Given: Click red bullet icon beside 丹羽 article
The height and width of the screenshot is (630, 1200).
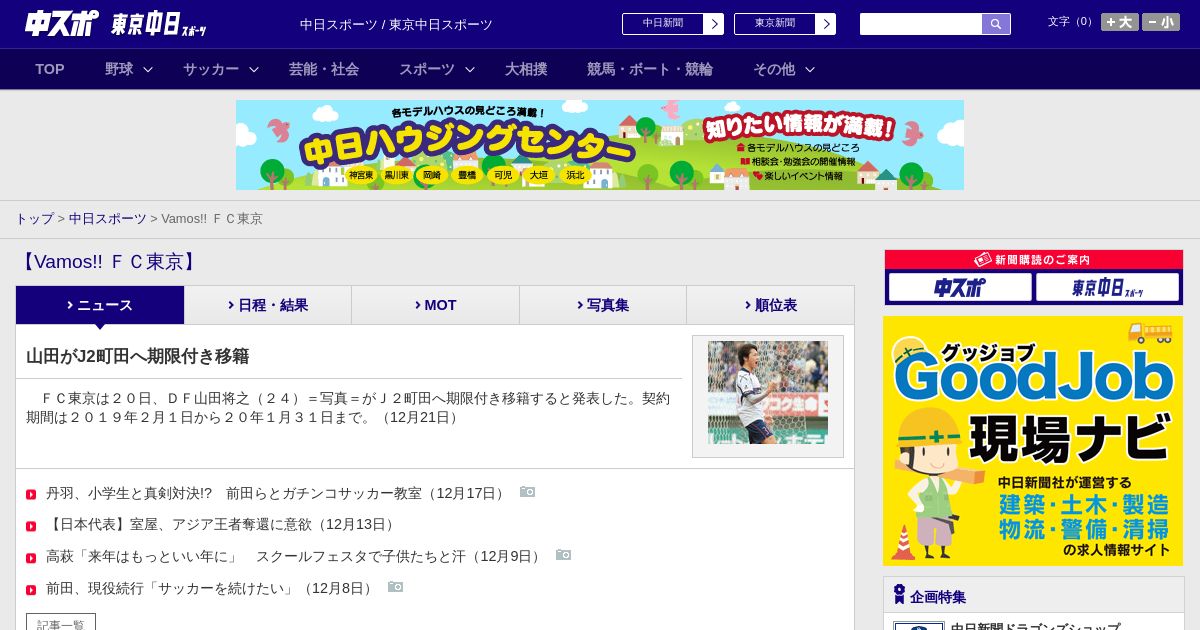Looking at the screenshot, I should 31,494.
